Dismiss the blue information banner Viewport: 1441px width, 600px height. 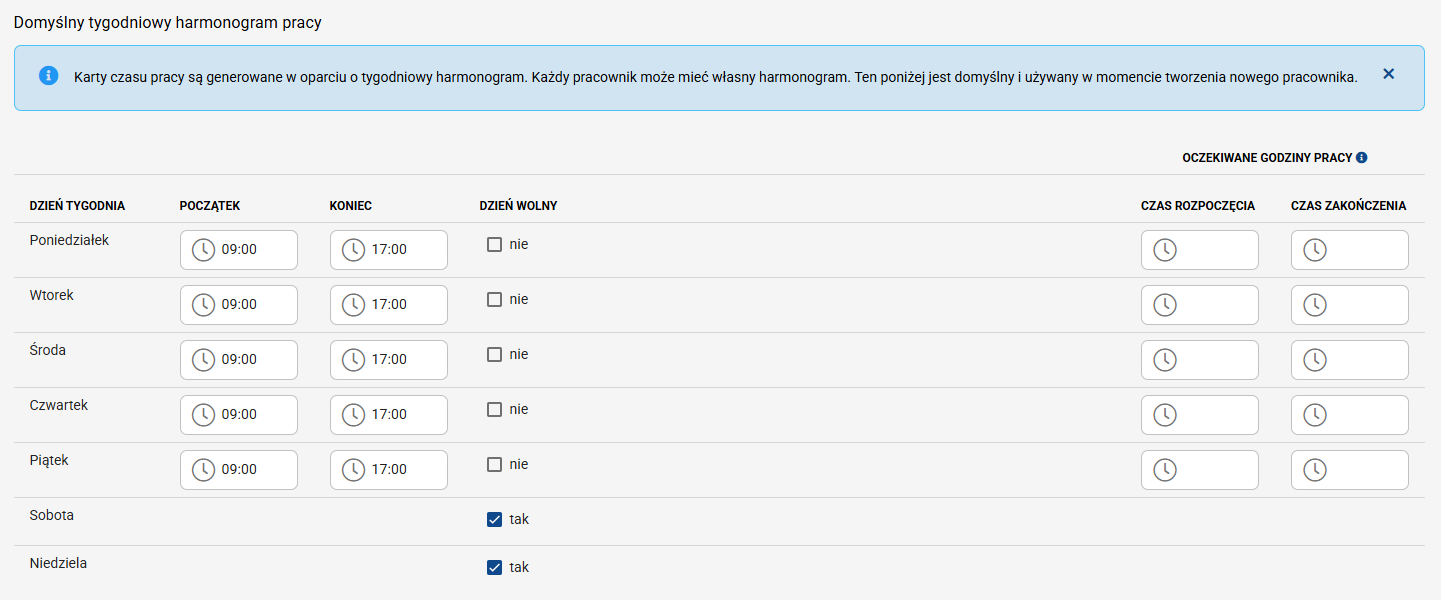pos(1388,74)
